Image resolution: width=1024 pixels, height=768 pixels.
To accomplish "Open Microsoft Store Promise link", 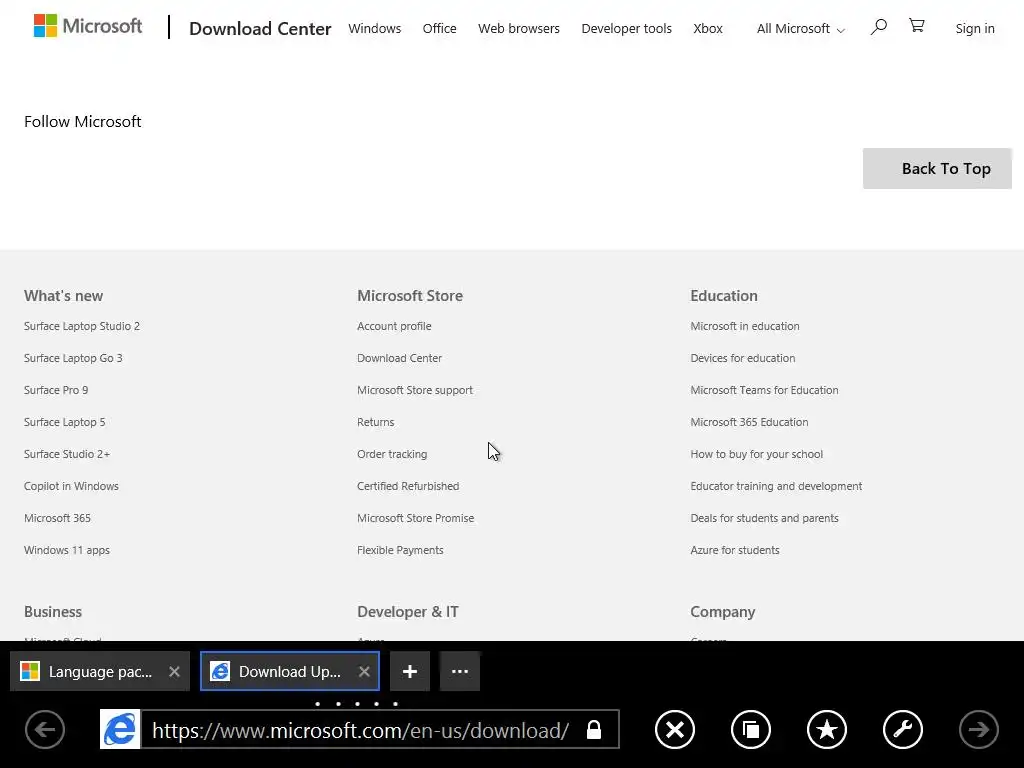I will tap(415, 518).
